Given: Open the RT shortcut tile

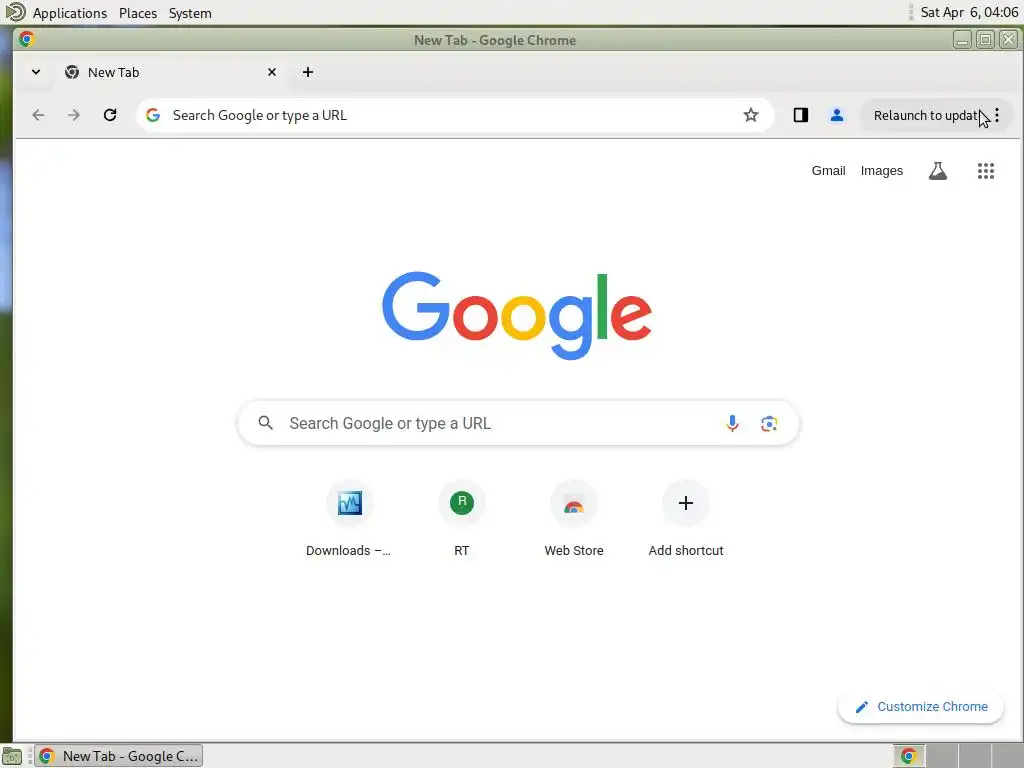Looking at the screenshot, I should tap(462, 519).
